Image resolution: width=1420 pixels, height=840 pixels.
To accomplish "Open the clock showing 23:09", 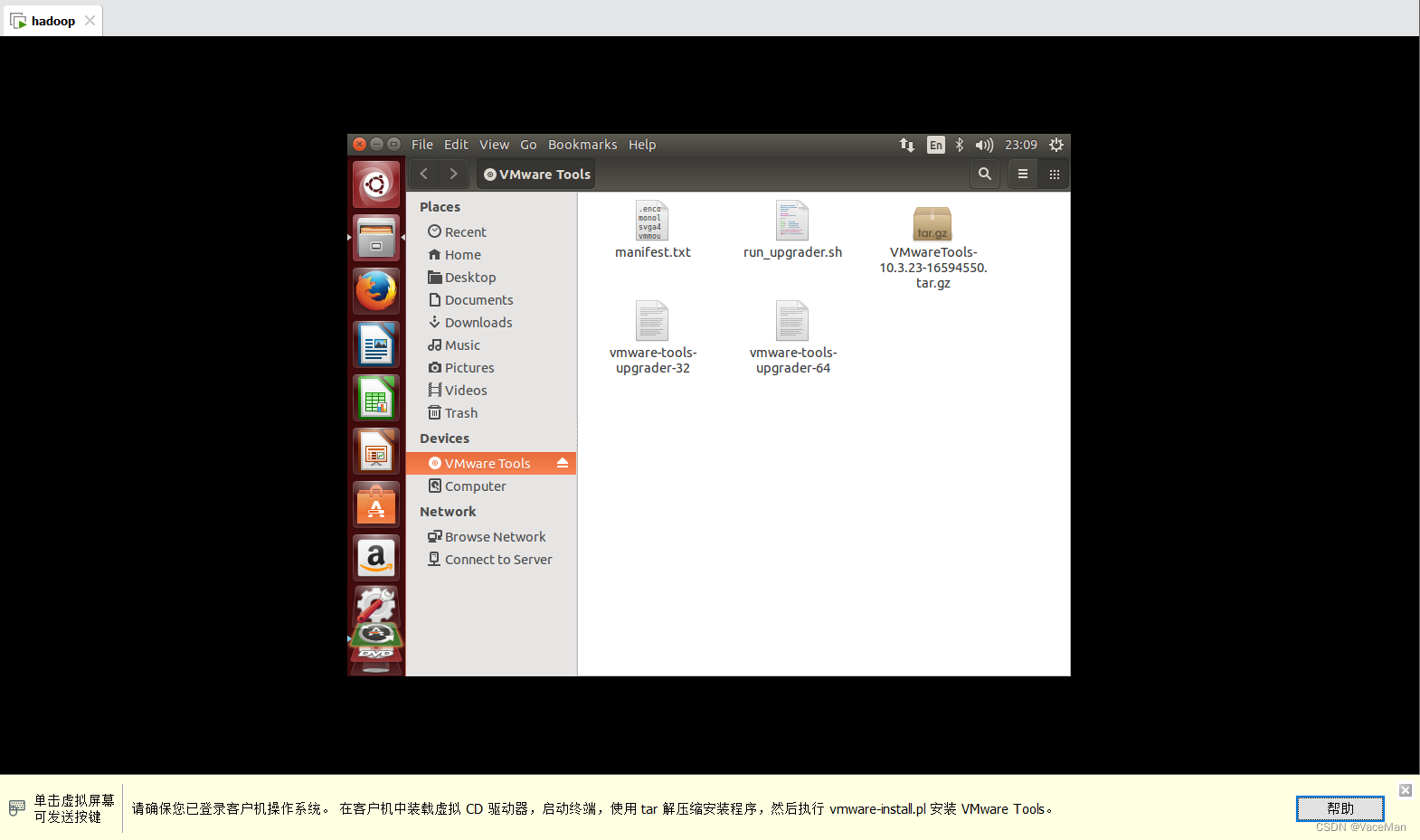I will [1021, 145].
